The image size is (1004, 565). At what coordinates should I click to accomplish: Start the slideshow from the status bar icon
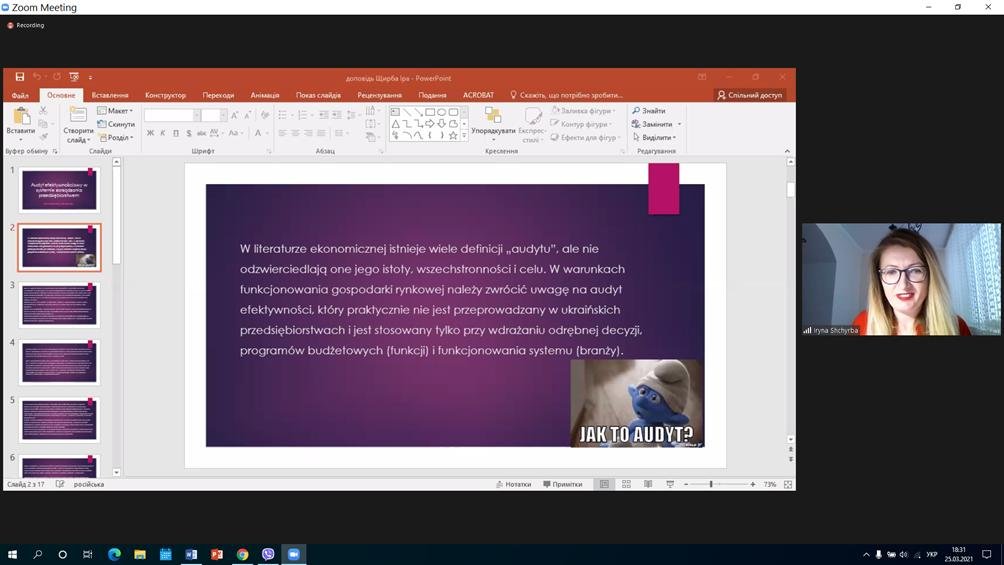coord(670,484)
